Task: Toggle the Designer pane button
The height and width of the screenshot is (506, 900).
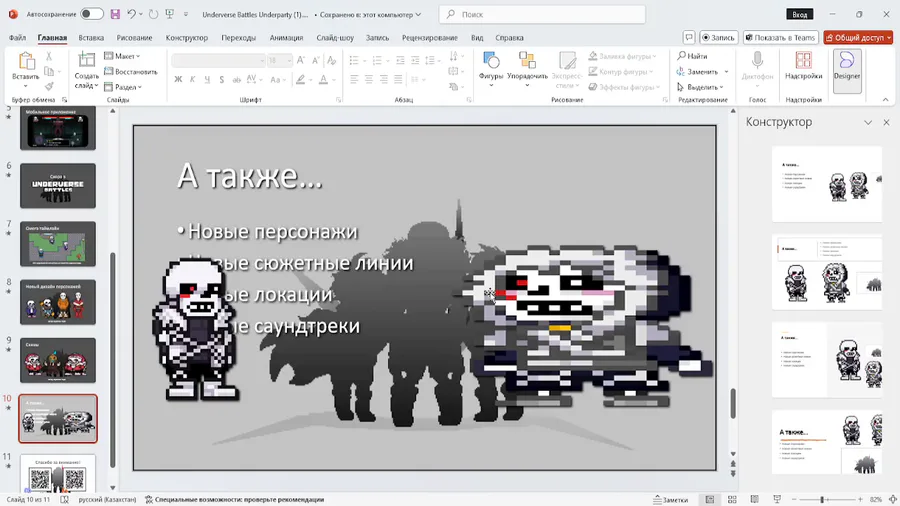Action: [x=847, y=71]
